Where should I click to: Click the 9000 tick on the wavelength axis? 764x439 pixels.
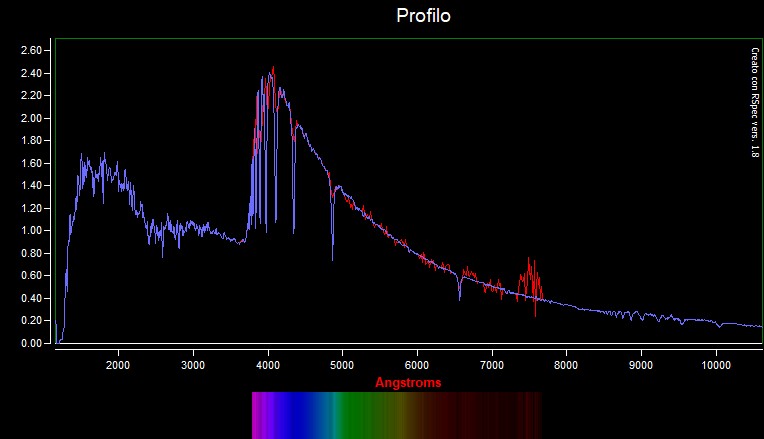click(640, 366)
